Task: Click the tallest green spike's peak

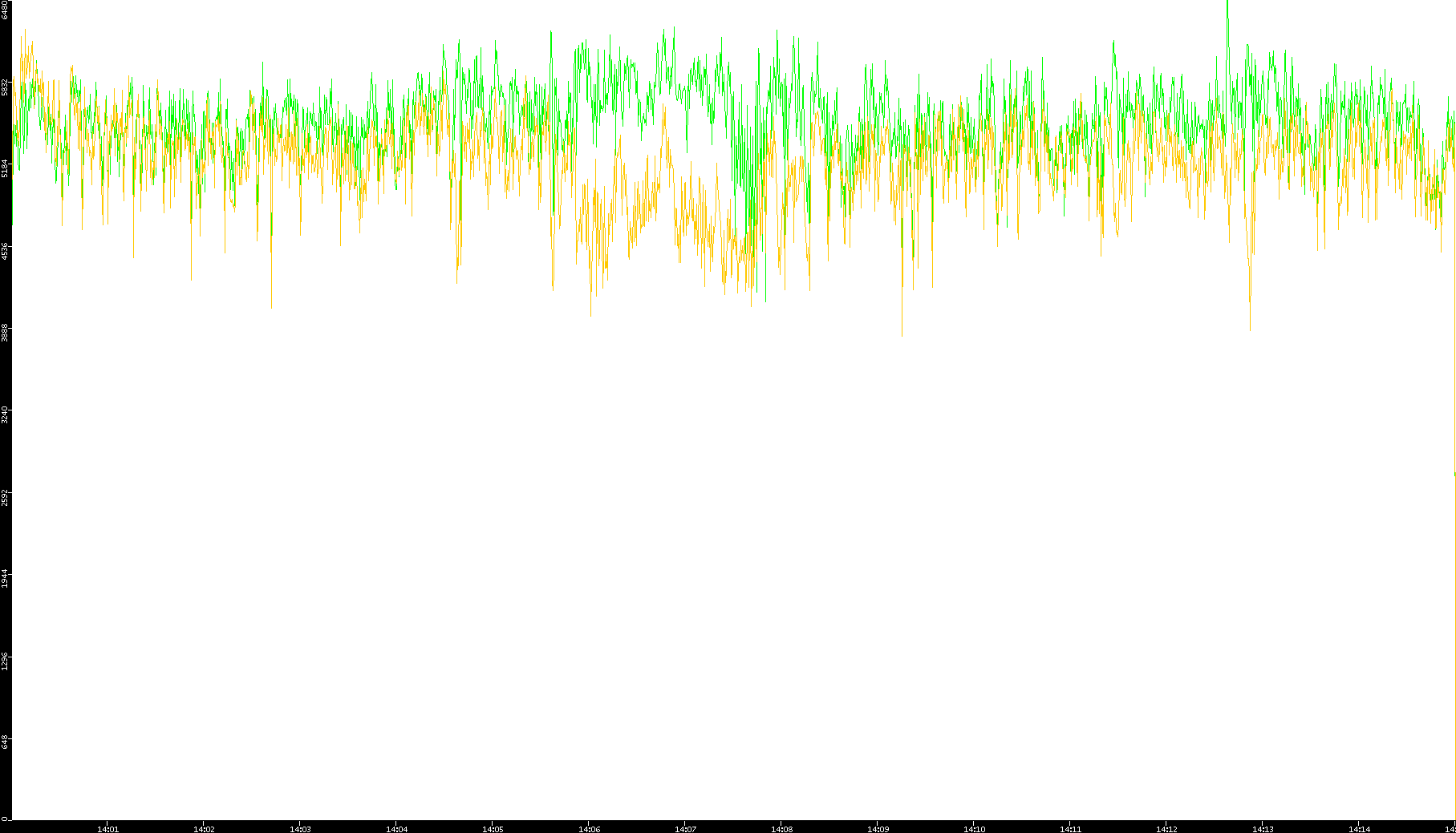Action: [x=1227, y=3]
